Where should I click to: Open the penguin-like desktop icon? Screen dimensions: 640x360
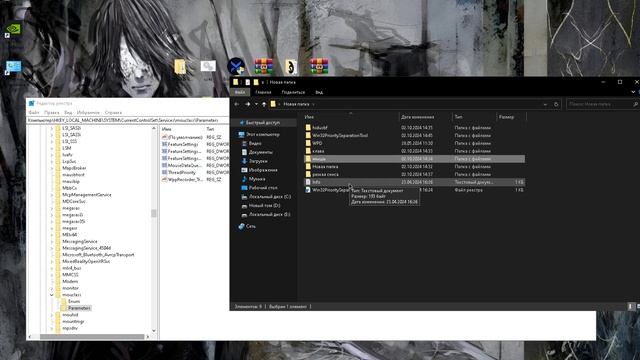(x=291, y=67)
